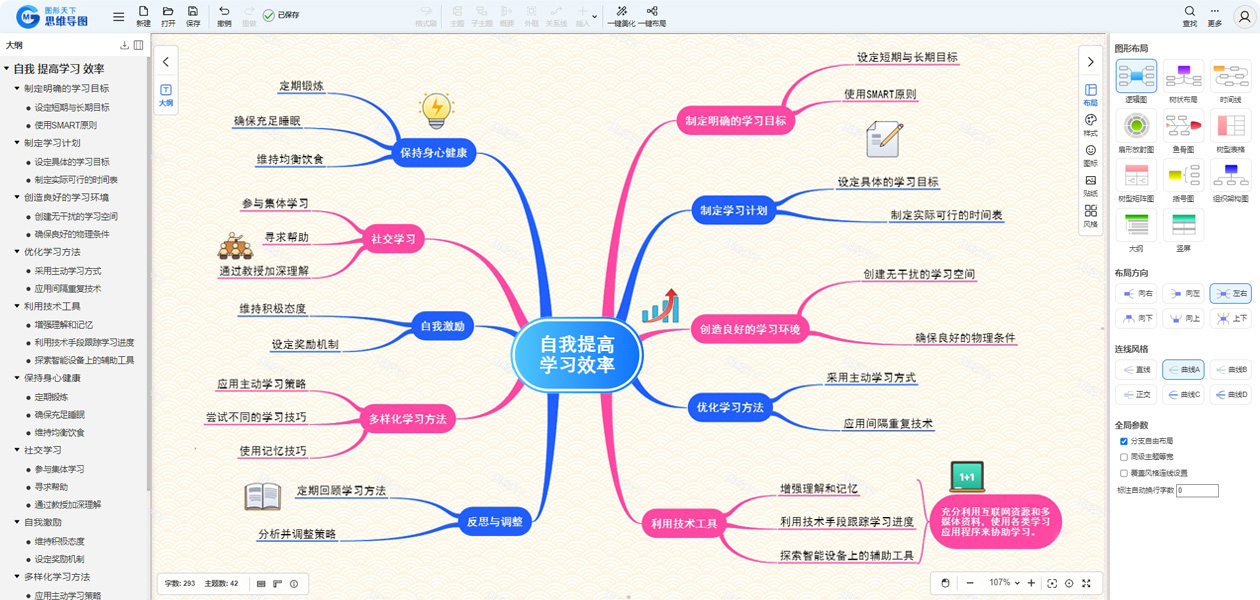Viewport: 1260px width, 600px height.
Task: Click the 查找 search icon
Action: (x=1190, y=15)
